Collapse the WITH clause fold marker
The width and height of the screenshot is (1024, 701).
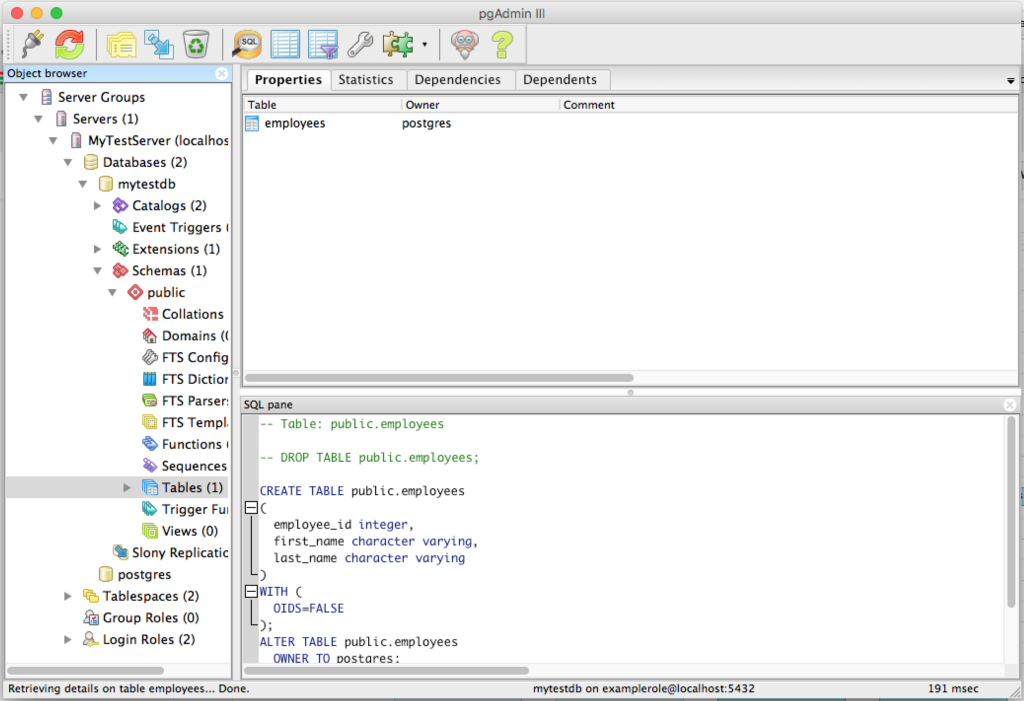(x=251, y=591)
